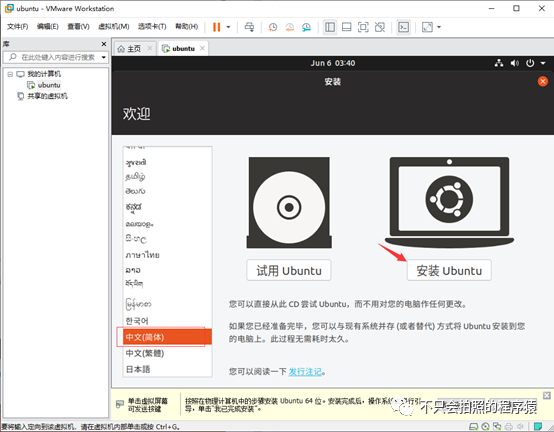This screenshot has height=432, width=554.
Task: Select 日本語 in the language list
Action: (x=167, y=369)
